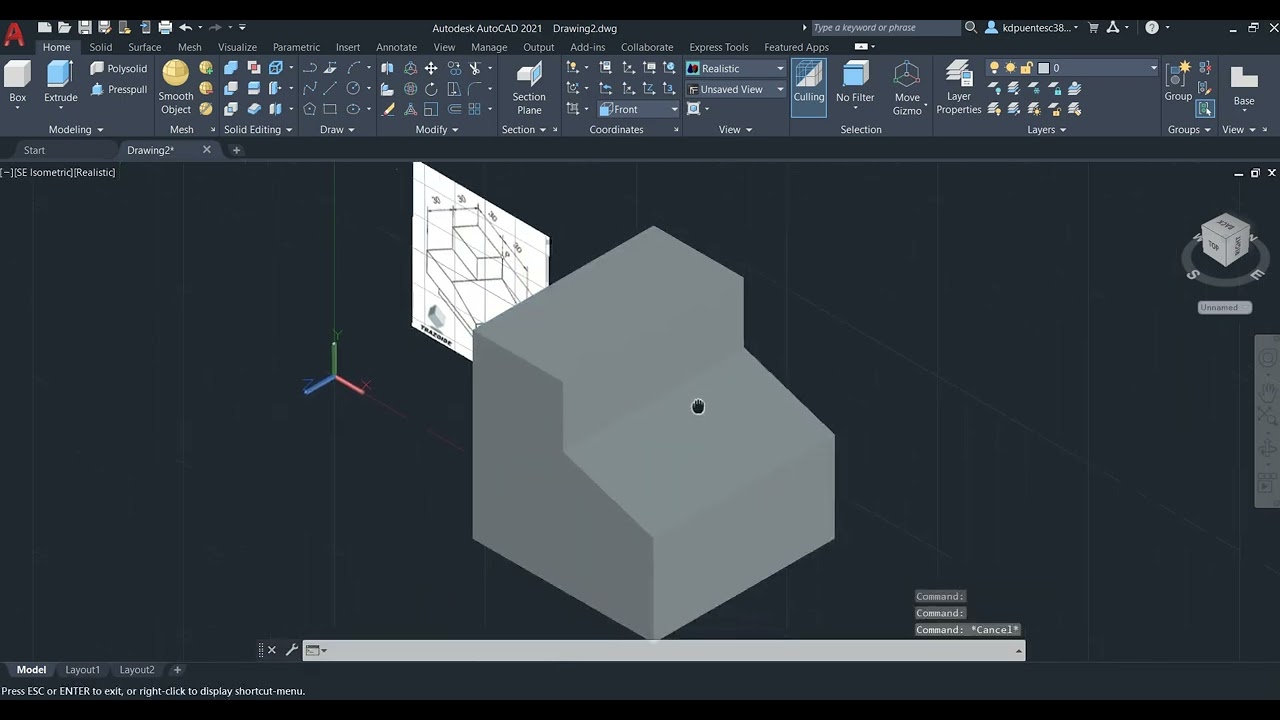Image resolution: width=1280 pixels, height=720 pixels.
Task: Select the Polyline draw tool
Action: (310, 68)
